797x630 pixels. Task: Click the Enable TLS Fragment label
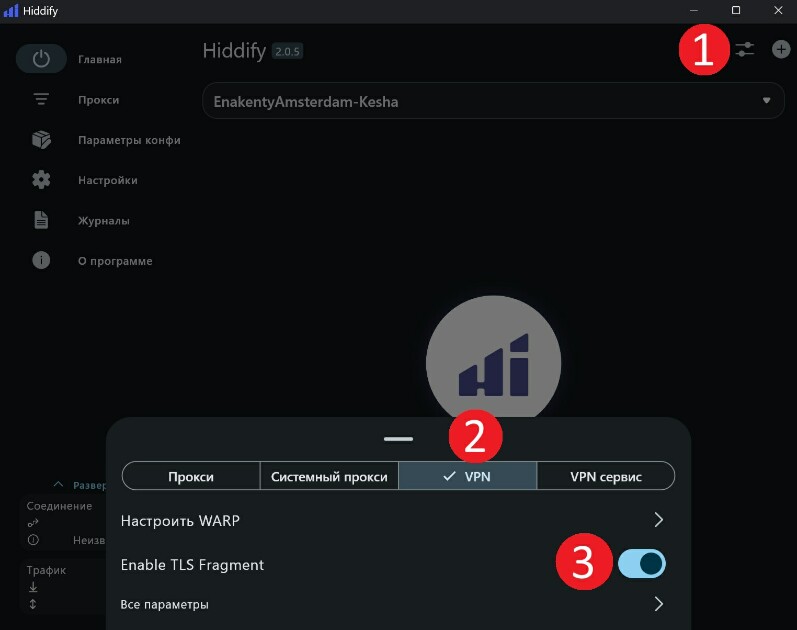click(192, 564)
